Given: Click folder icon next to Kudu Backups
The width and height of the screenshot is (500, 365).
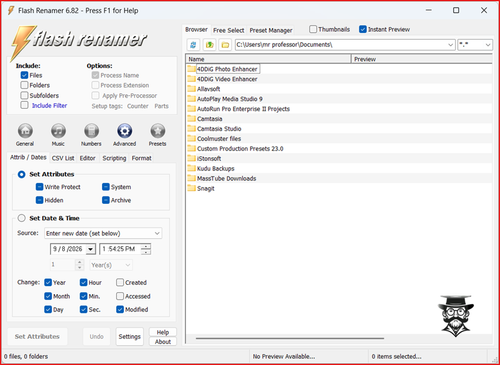Looking at the screenshot, I should [x=191, y=168].
